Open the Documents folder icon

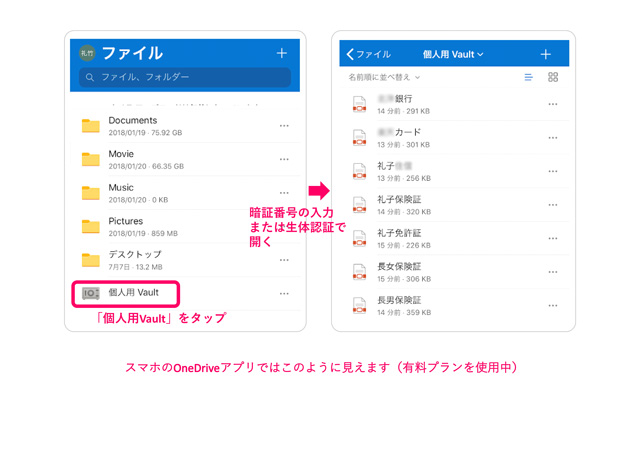[x=91, y=126]
